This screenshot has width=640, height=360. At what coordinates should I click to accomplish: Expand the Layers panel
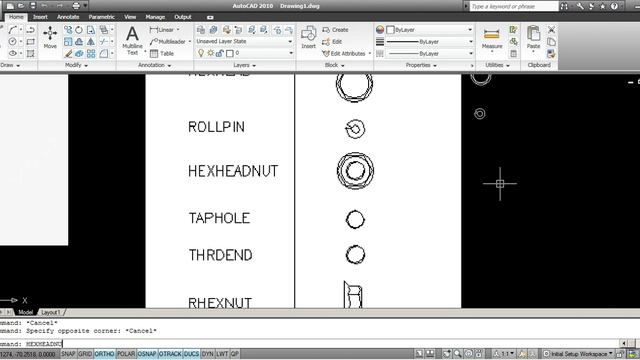(244, 65)
